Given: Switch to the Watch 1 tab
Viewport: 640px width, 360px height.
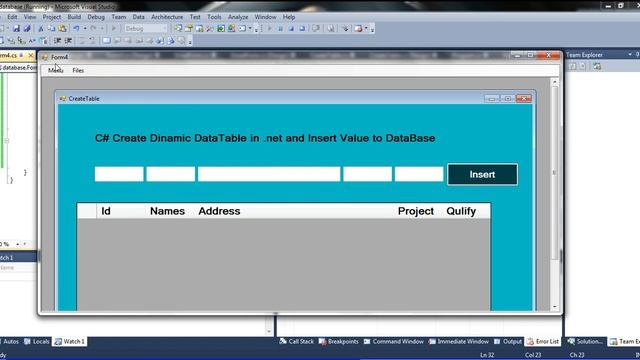Looking at the screenshot, I should [69, 341].
